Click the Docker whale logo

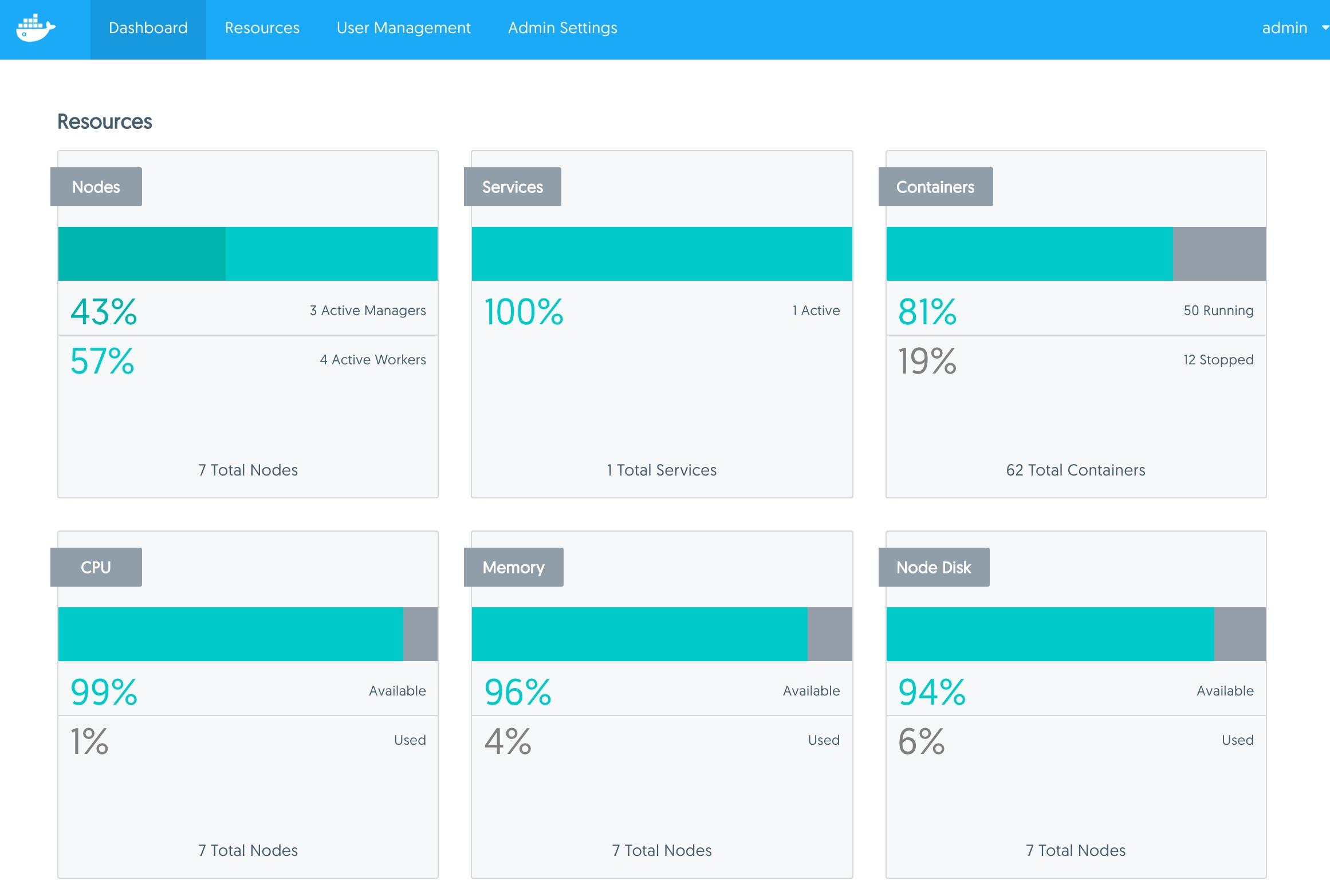(36, 28)
